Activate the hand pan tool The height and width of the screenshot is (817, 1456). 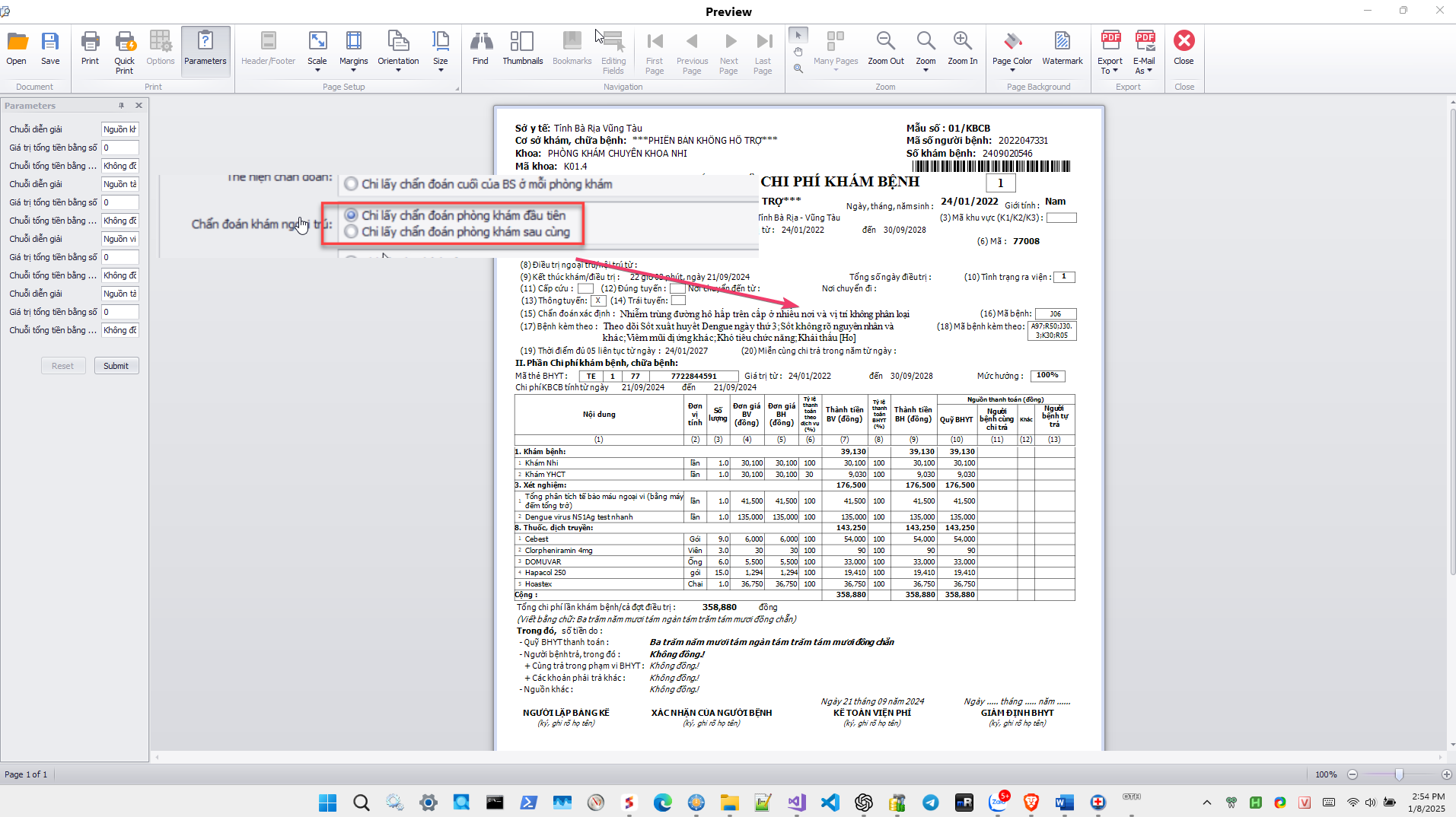point(798,52)
